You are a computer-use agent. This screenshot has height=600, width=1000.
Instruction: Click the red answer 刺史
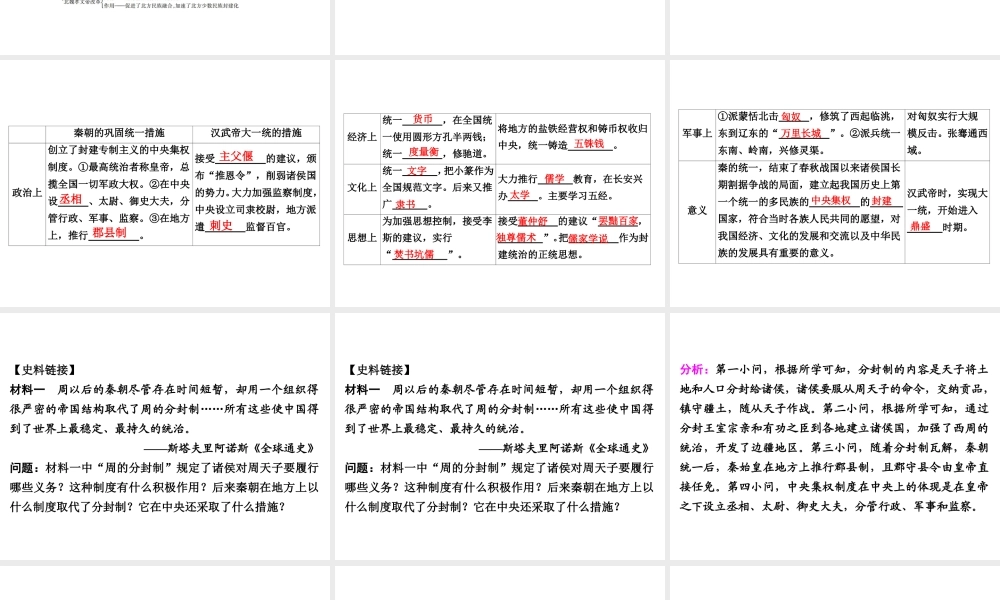[221, 226]
